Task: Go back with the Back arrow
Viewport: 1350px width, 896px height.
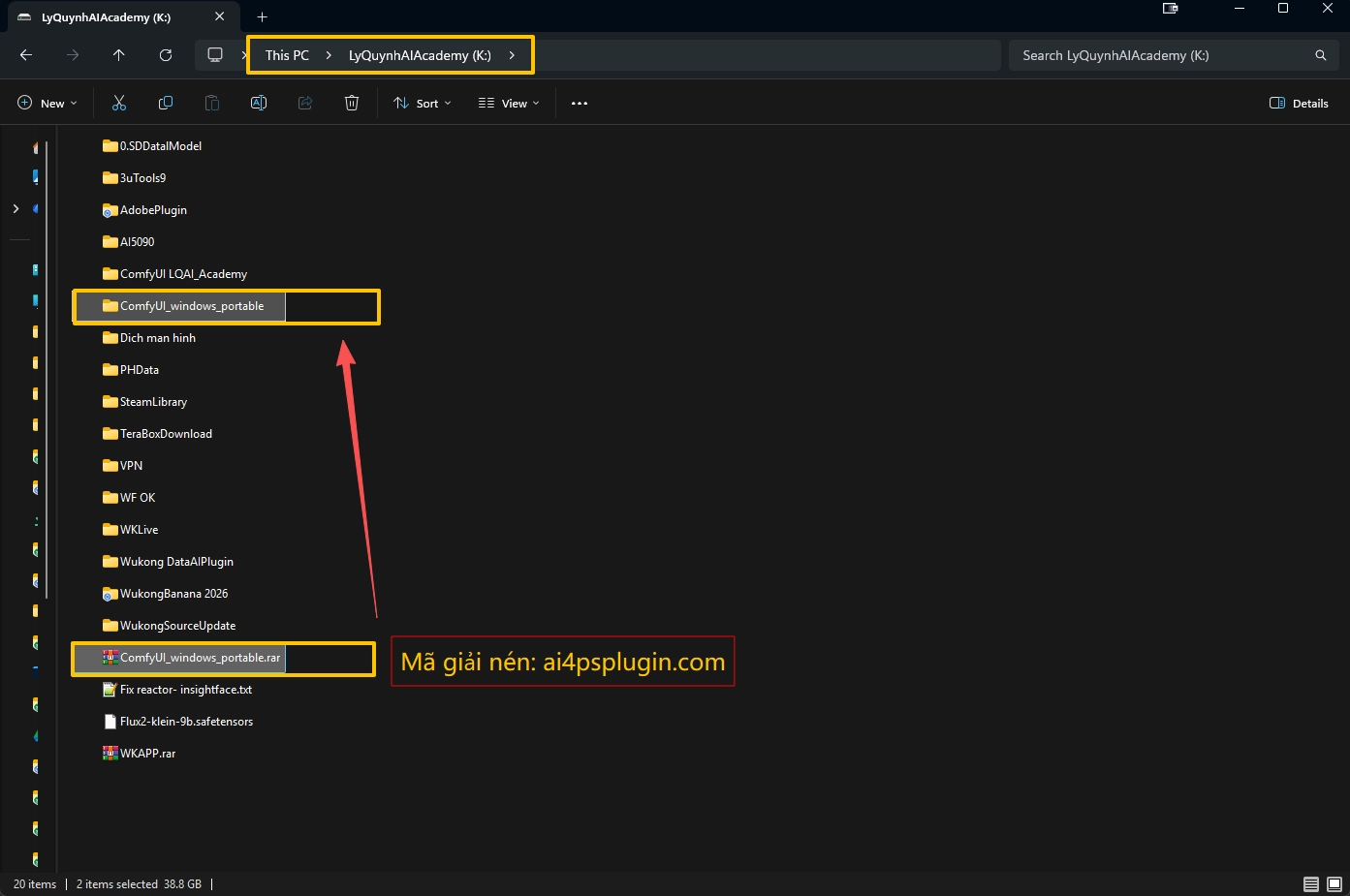Action: pyautogui.click(x=26, y=55)
